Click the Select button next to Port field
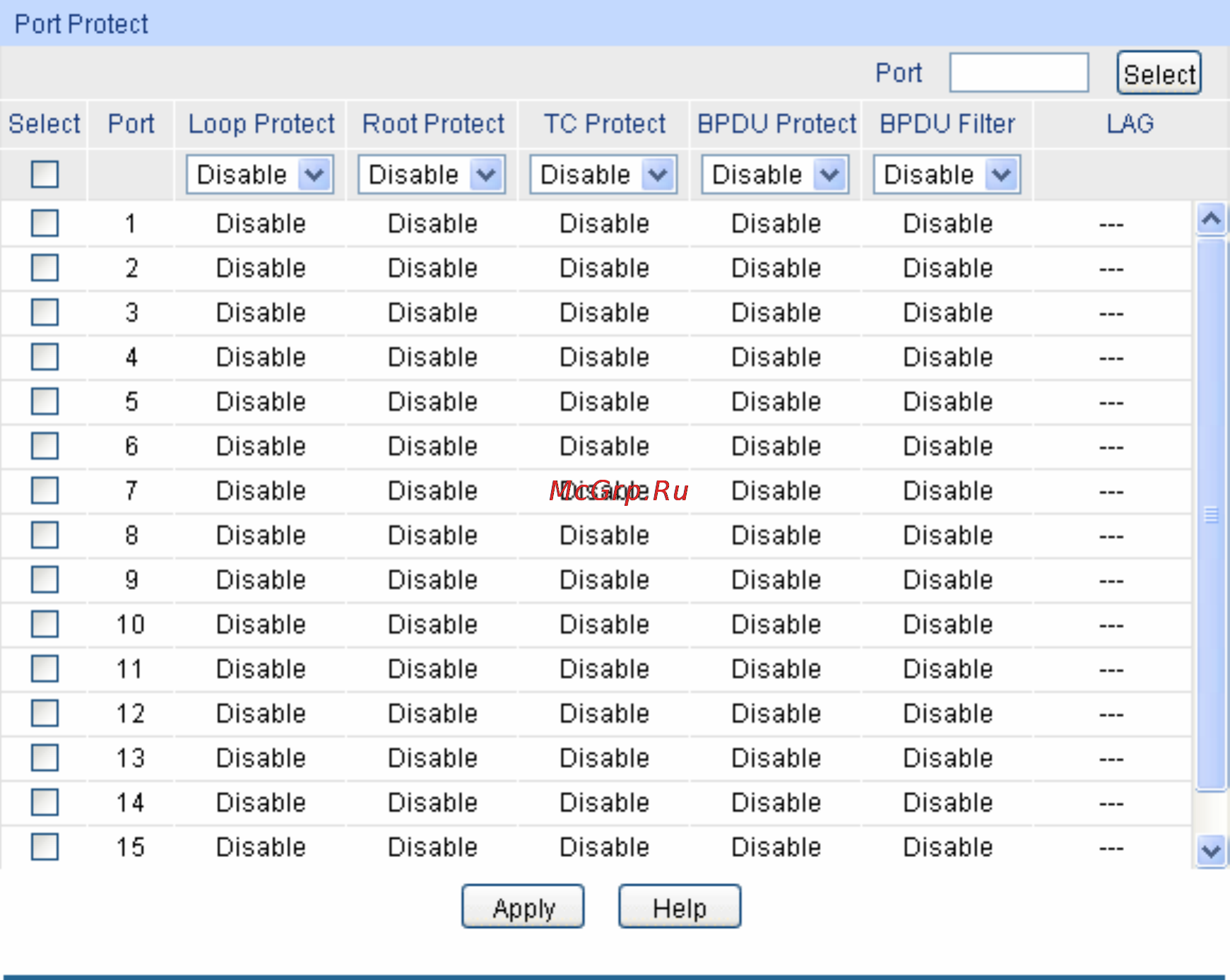The height and width of the screenshot is (980, 1230). point(1159,73)
